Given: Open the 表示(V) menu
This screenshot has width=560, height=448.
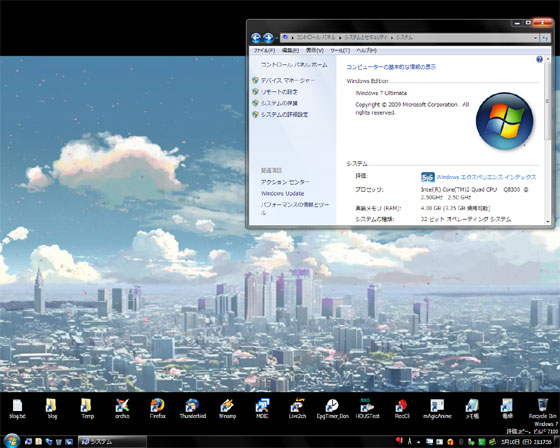Looking at the screenshot, I should 314,50.
